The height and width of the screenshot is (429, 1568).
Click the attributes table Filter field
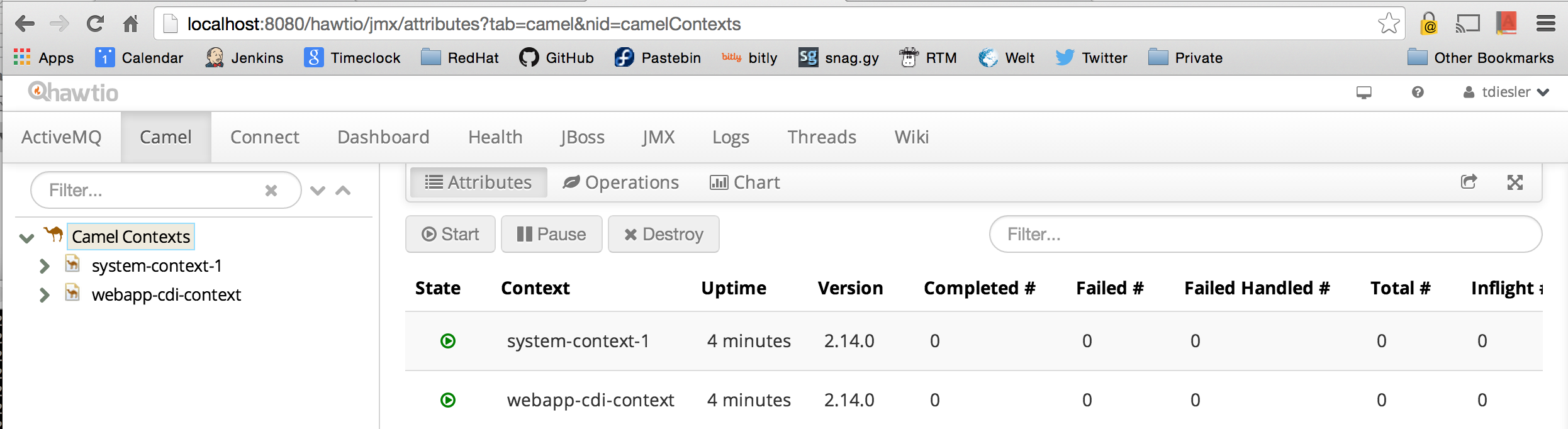click(x=1265, y=235)
